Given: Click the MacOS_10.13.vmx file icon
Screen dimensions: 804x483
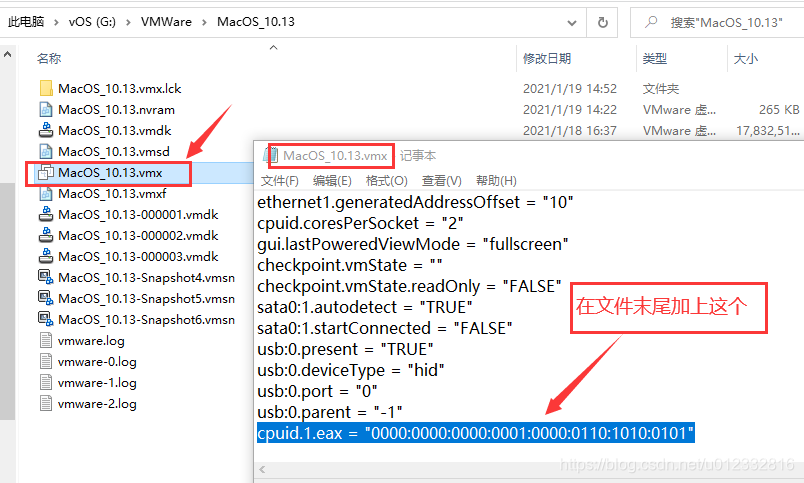Looking at the screenshot, I should 46,172.
